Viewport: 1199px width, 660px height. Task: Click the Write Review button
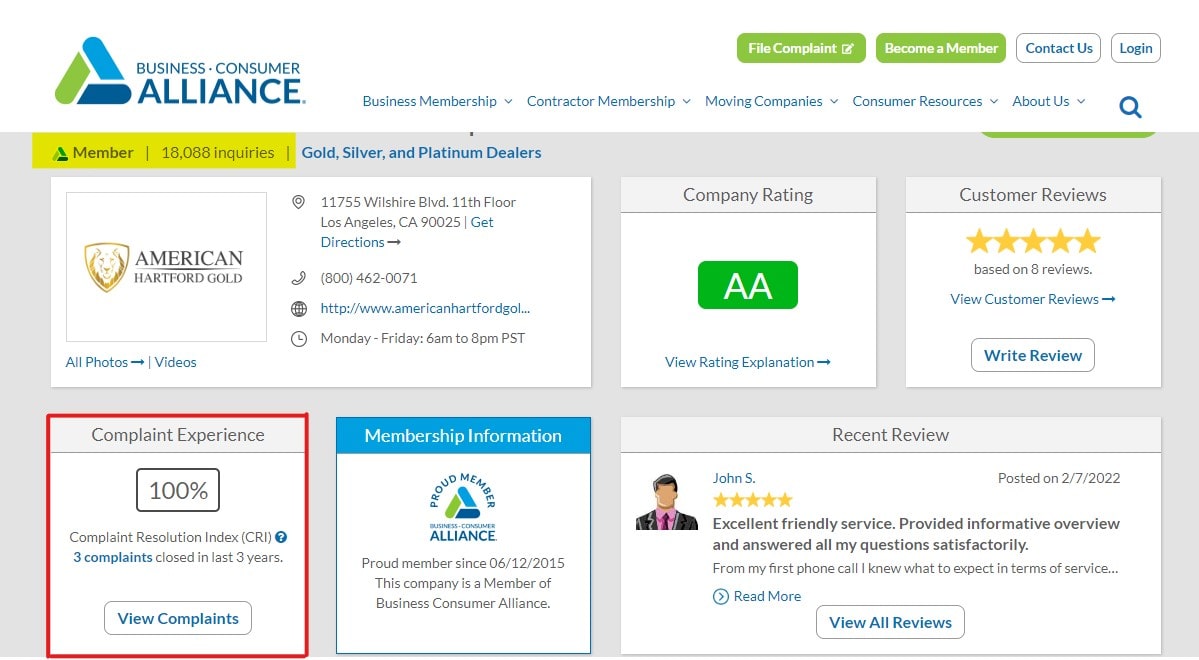[1033, 355]
